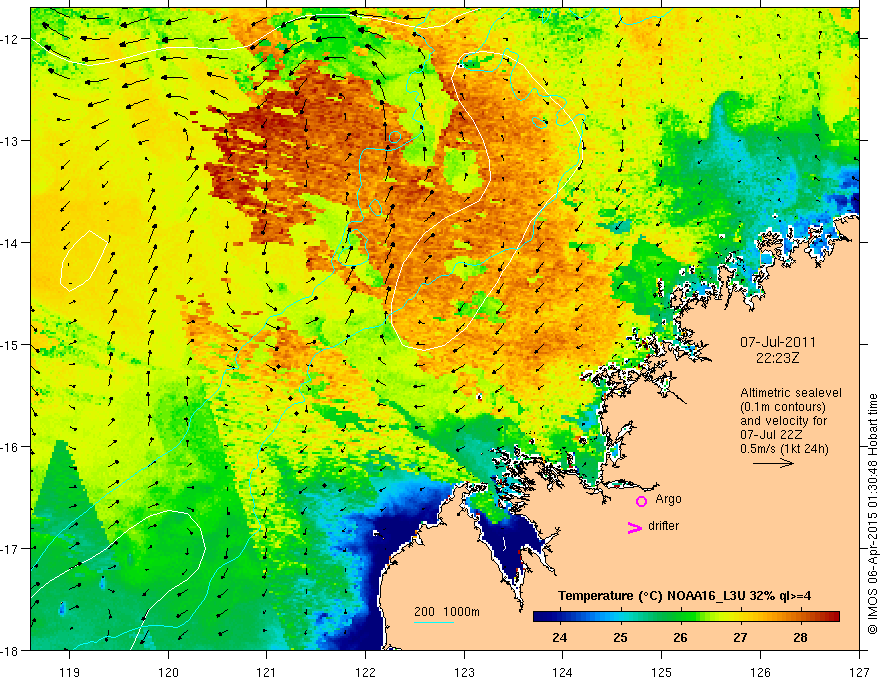The width and height of the screenshot is (880, 680).
Task: Click the longitude label 121
Action: pyautogui.click(x=267, y=672)
